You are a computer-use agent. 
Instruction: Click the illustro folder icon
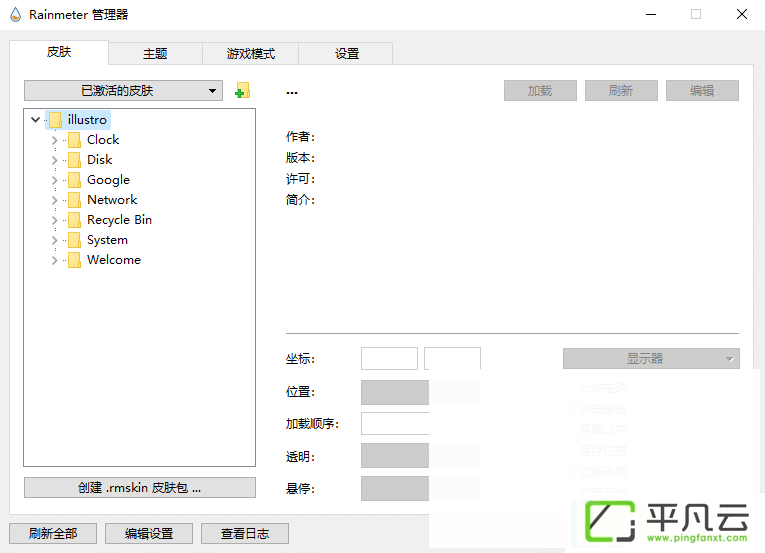pyautogui.click(x=56, y=120)
